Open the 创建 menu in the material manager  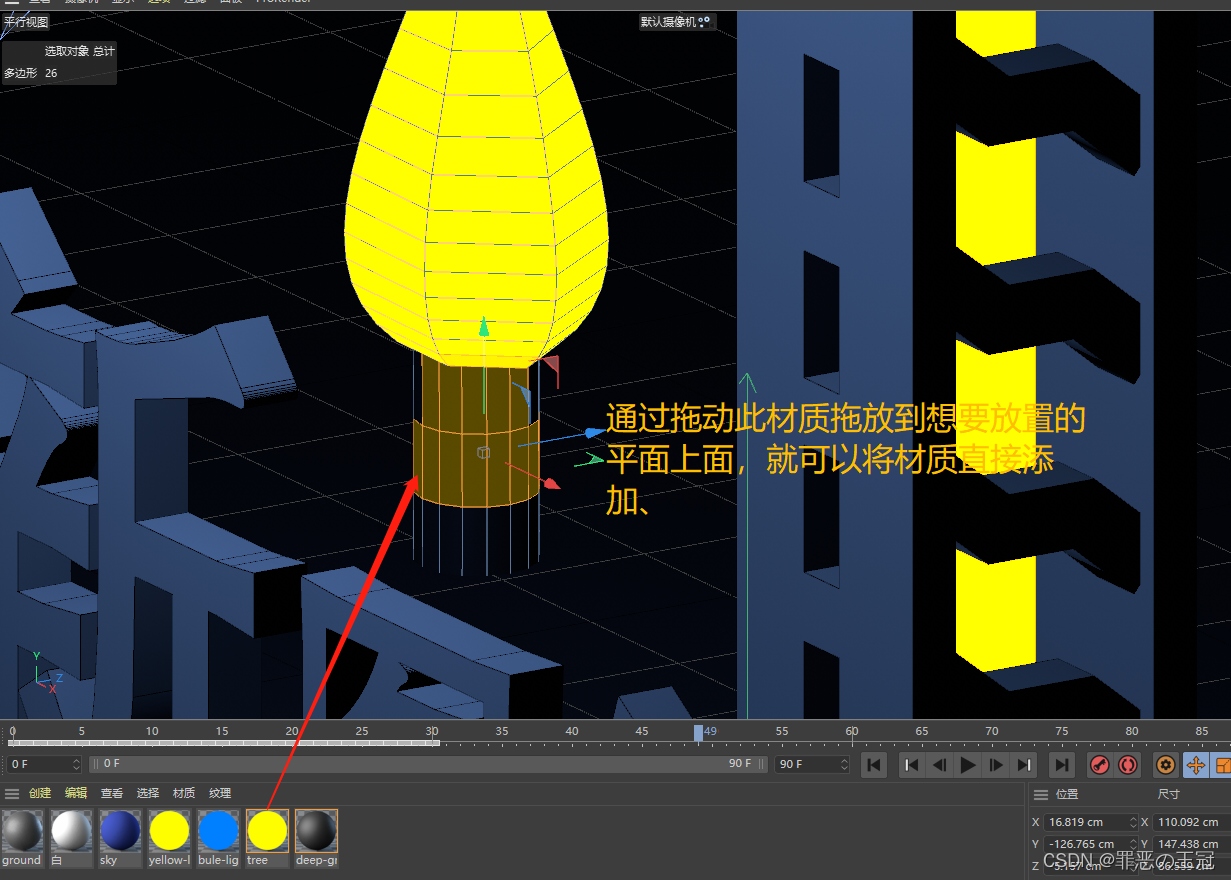[40, 793]
